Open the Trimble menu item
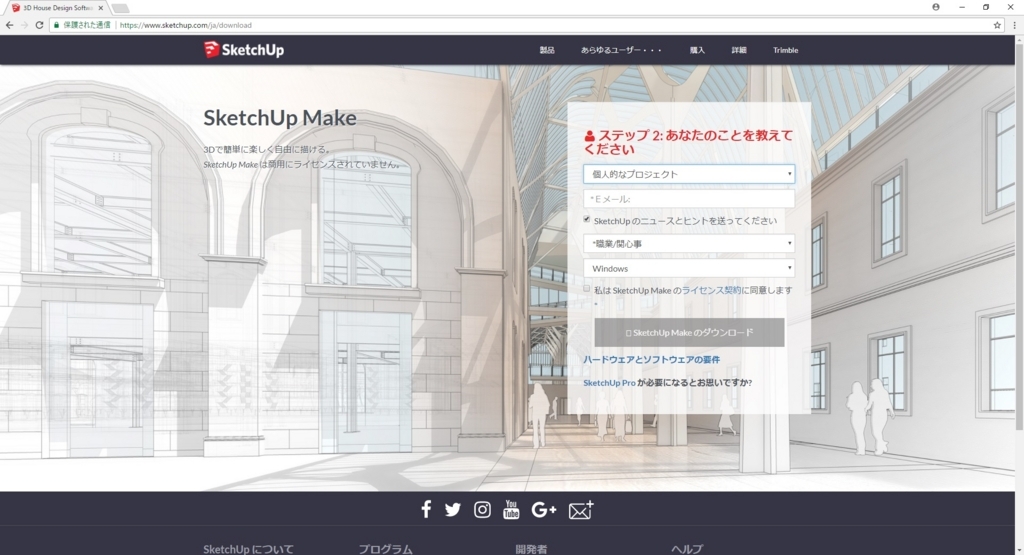1024x555 pixels. [x=786, y=50]
